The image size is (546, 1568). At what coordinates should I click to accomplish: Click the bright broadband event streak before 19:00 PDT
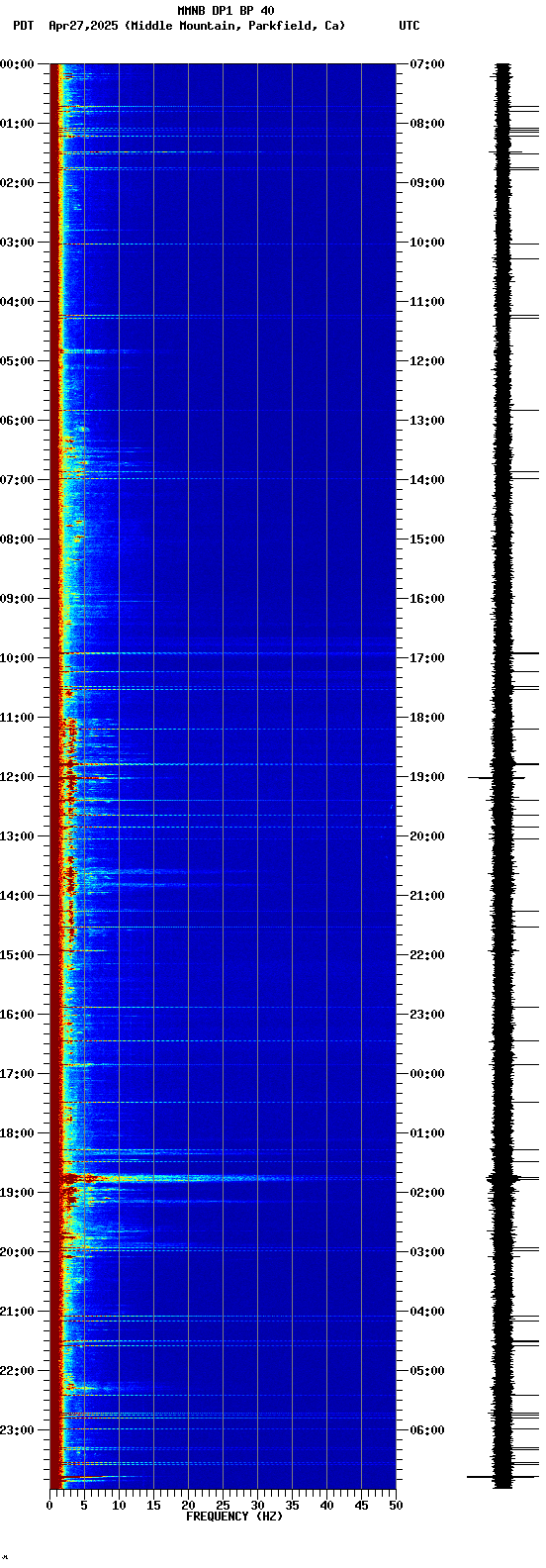178,1178
